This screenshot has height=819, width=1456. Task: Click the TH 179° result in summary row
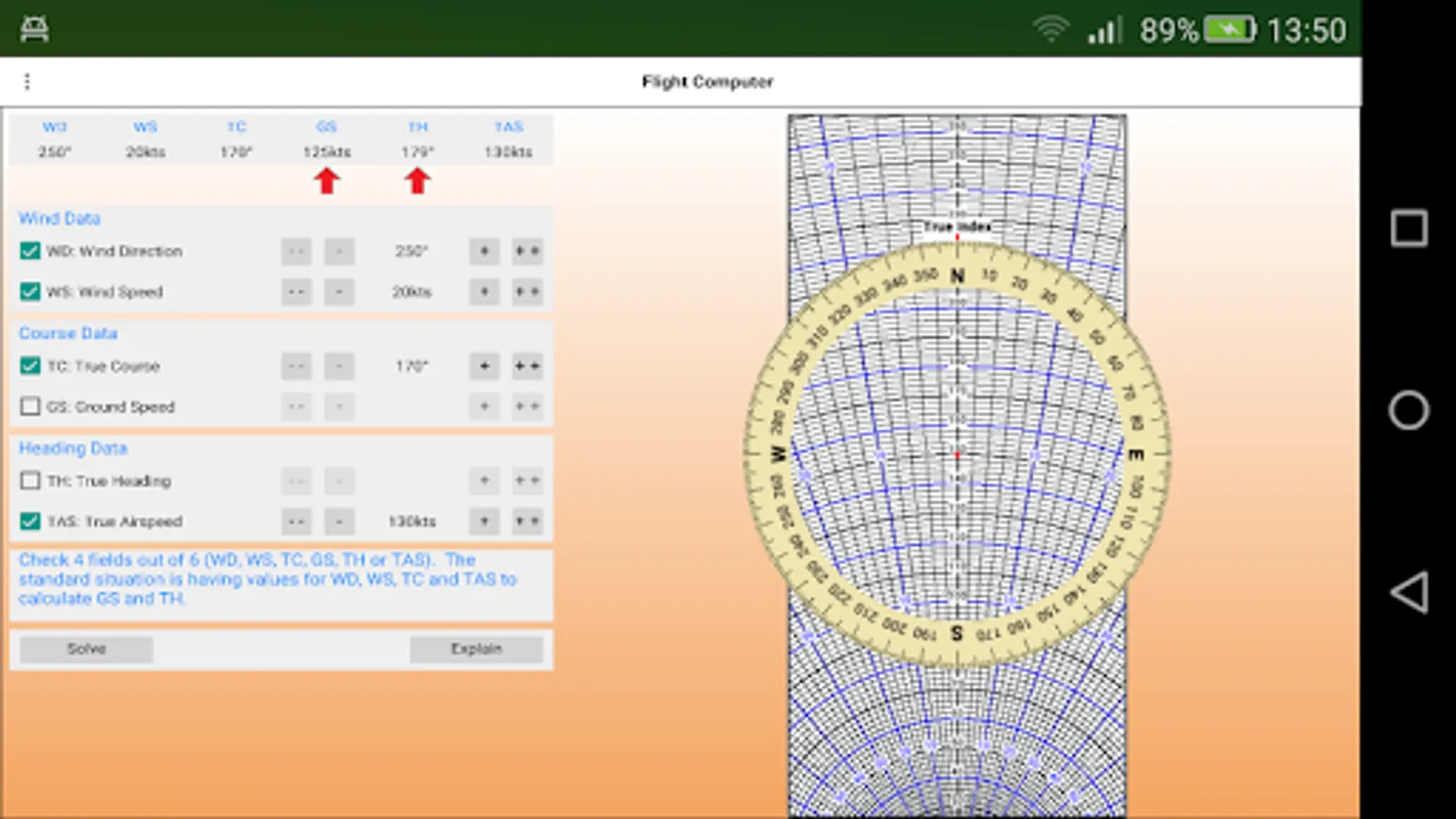pyautogui.click(x=418, y=151)
